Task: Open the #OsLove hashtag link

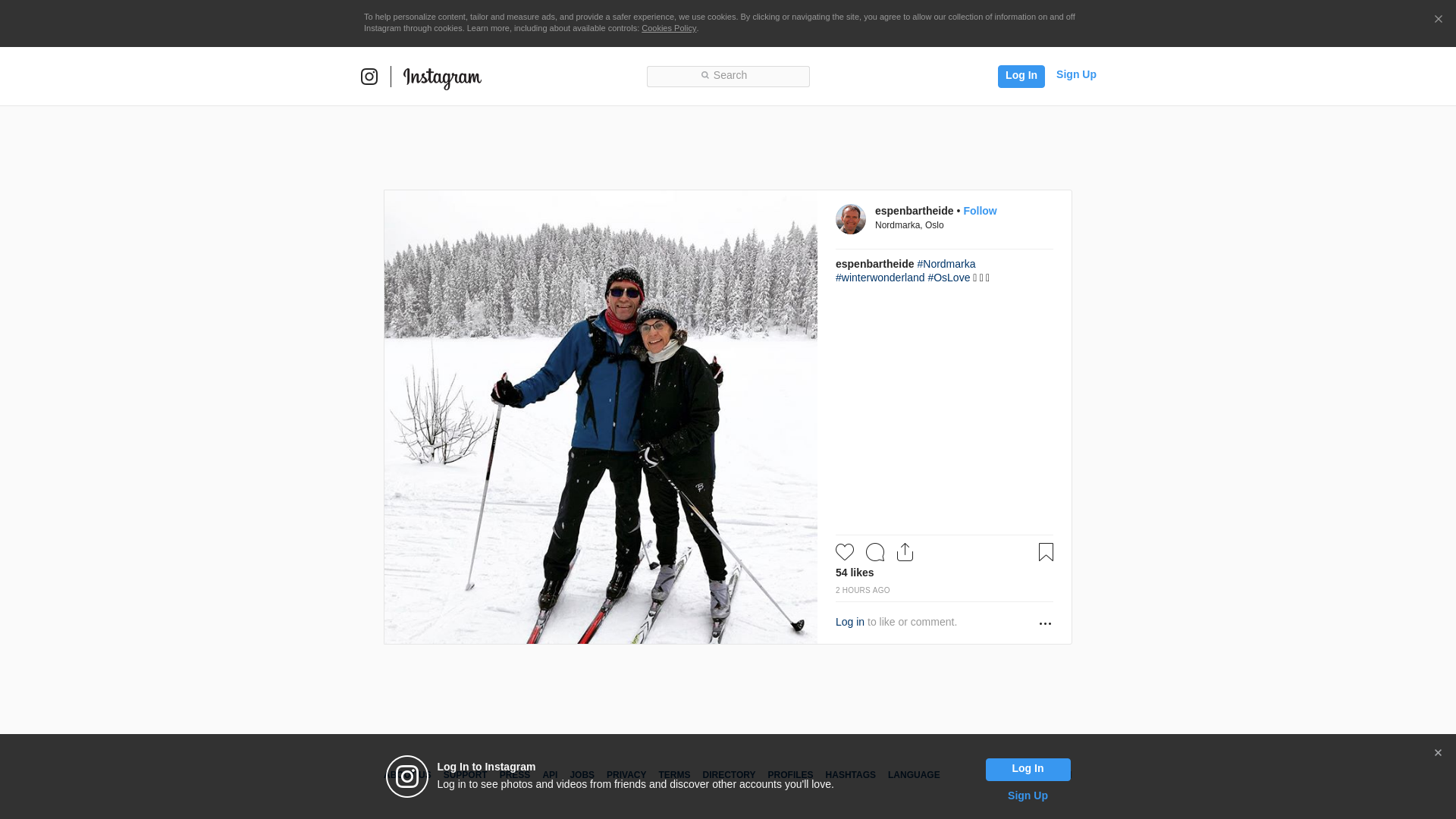Action: pos(949,278)
